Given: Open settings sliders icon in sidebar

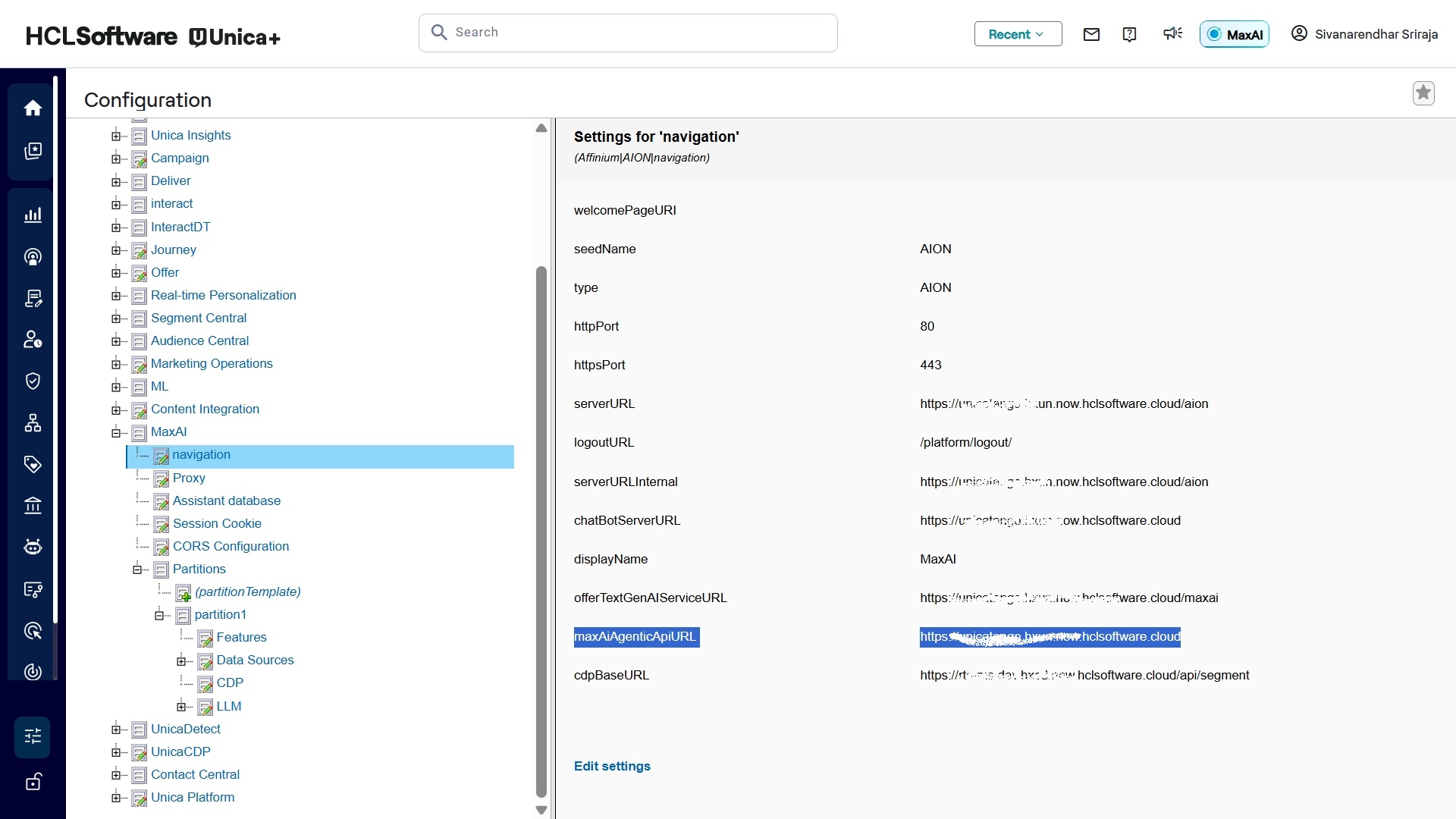Looking at the screenshot, I should pyautogui.click(x=33, y=736).
